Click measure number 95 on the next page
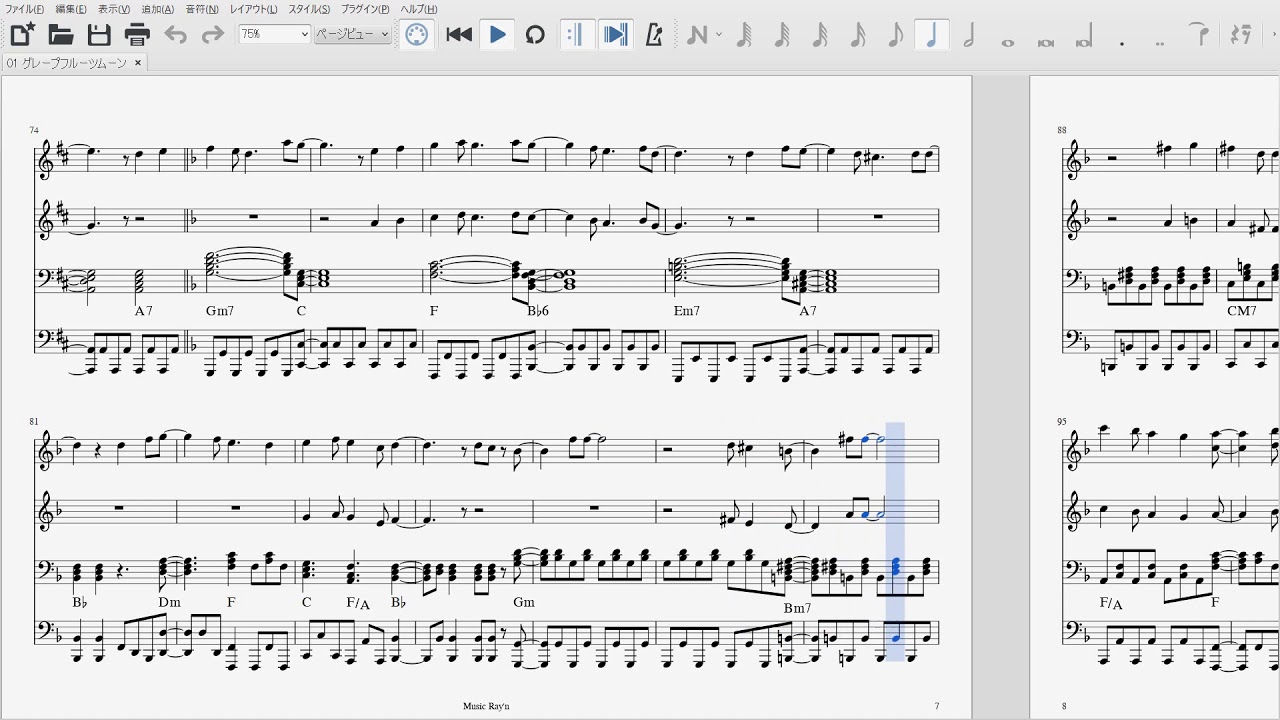 [1062, 422]
